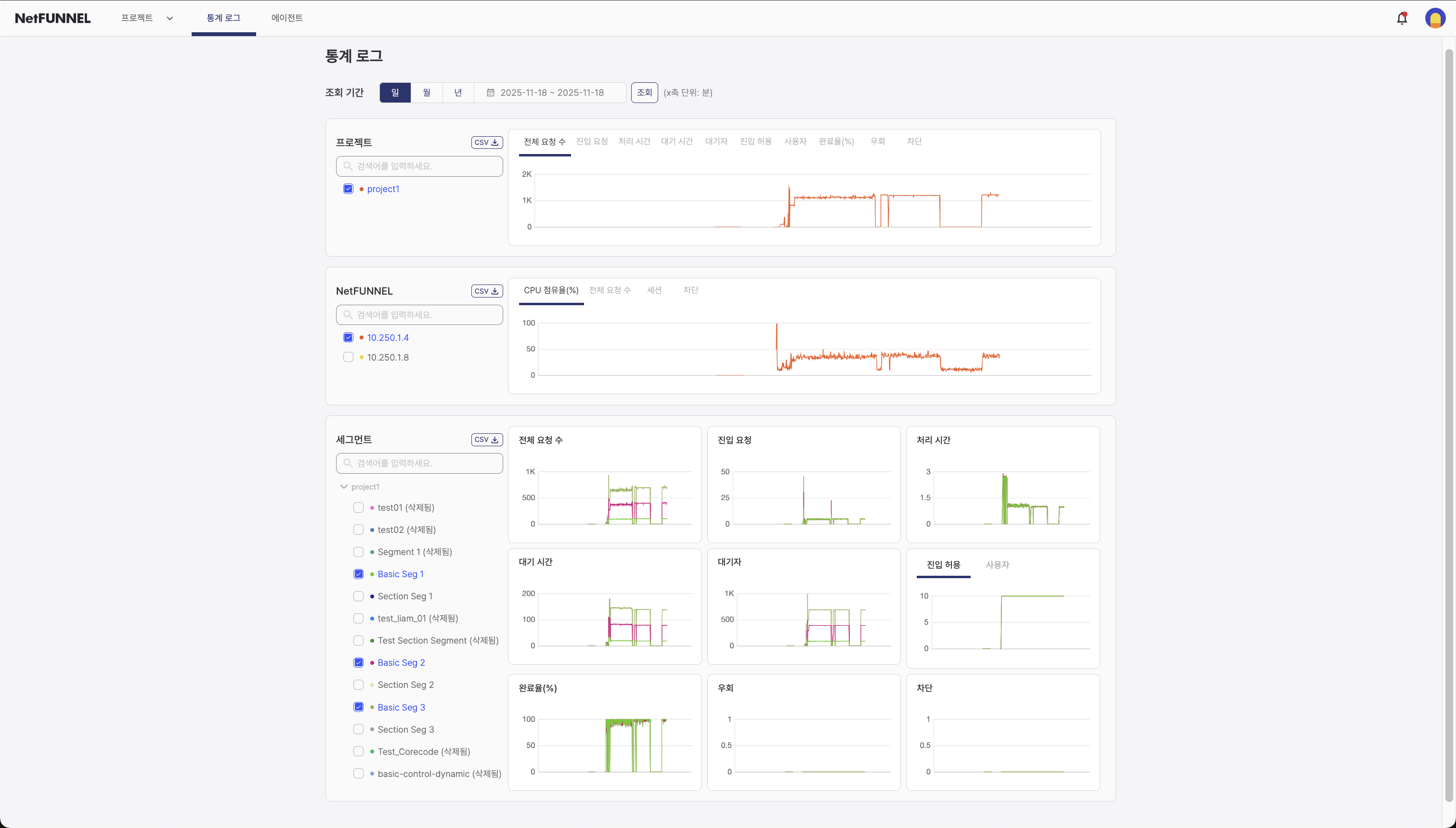Image resolution: width=1456 pixels, height=828 pixels.
Task: Click the notification bell icon
Action: tap(1402, 18)
